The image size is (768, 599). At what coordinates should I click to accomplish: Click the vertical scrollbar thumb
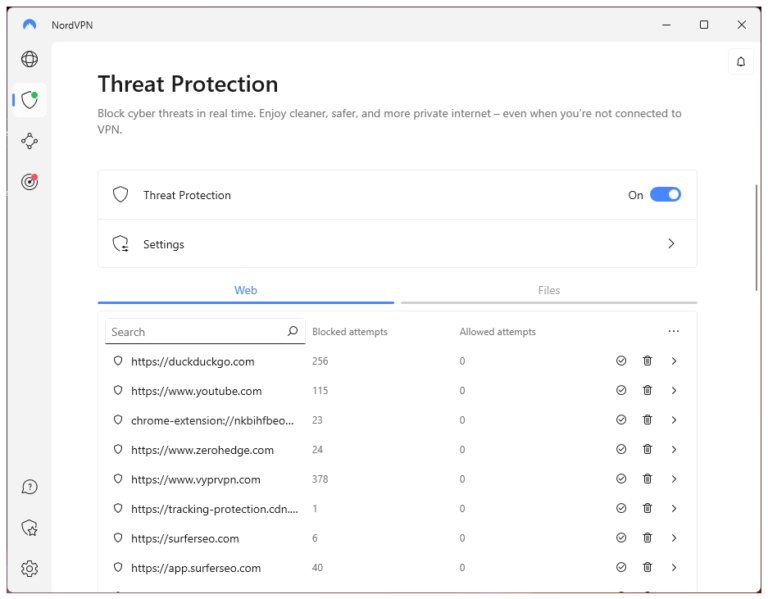coord(757,238)
